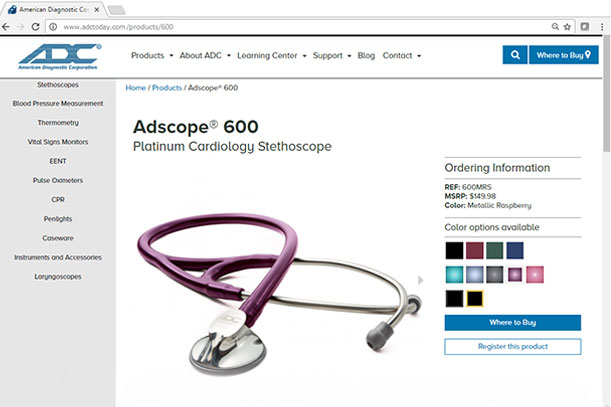
Task: Click the browser back arrow
Action: tap(6, 27)
